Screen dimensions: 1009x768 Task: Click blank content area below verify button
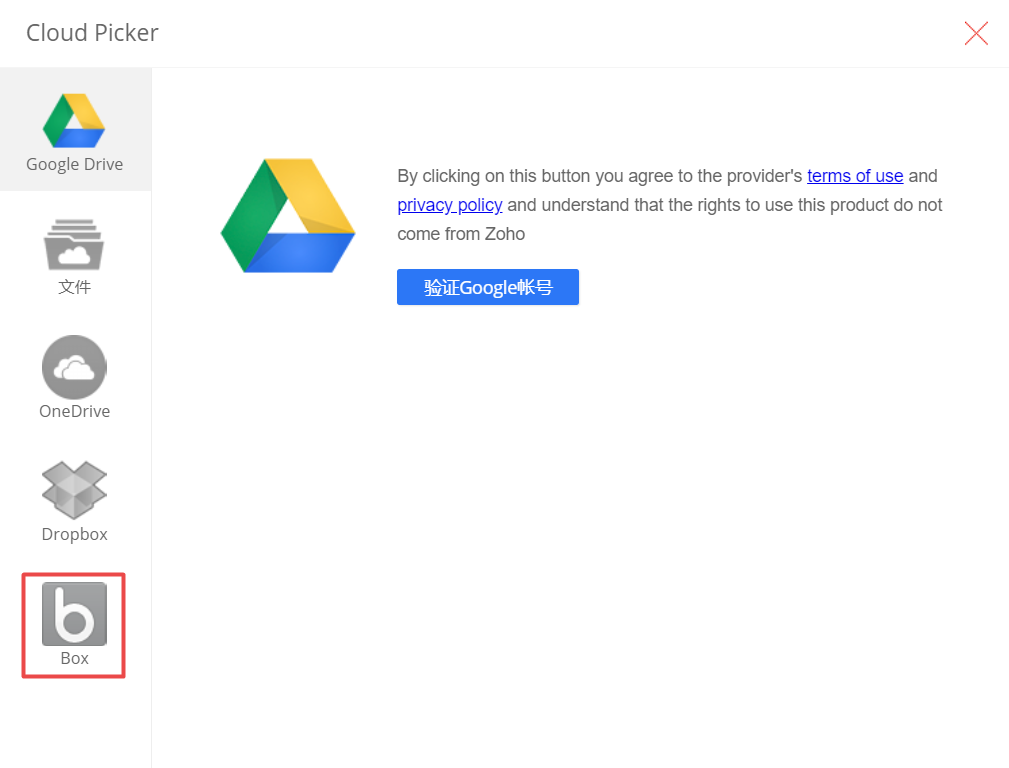[x=580, y=500]
